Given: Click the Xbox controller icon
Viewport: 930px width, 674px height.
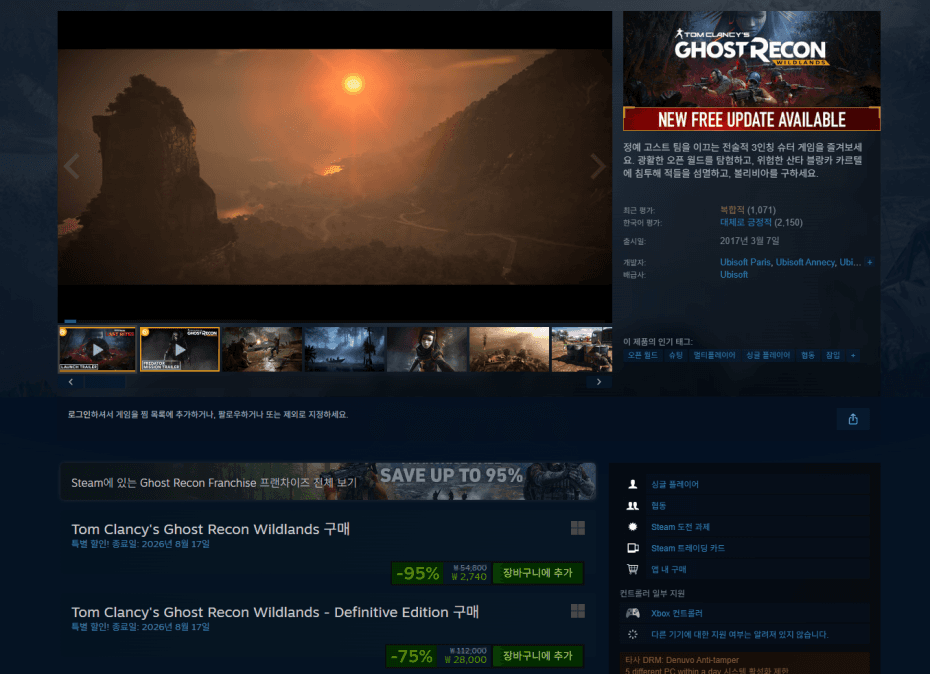Looking at the screenshot, I should (x=633, y=613).
